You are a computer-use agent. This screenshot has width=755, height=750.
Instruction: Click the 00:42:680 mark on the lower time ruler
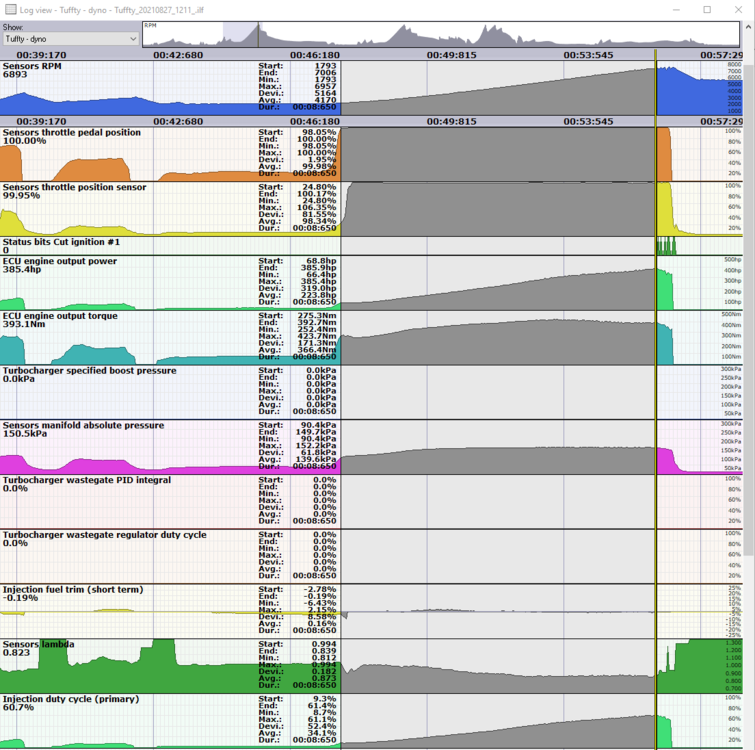coord(178,122)
